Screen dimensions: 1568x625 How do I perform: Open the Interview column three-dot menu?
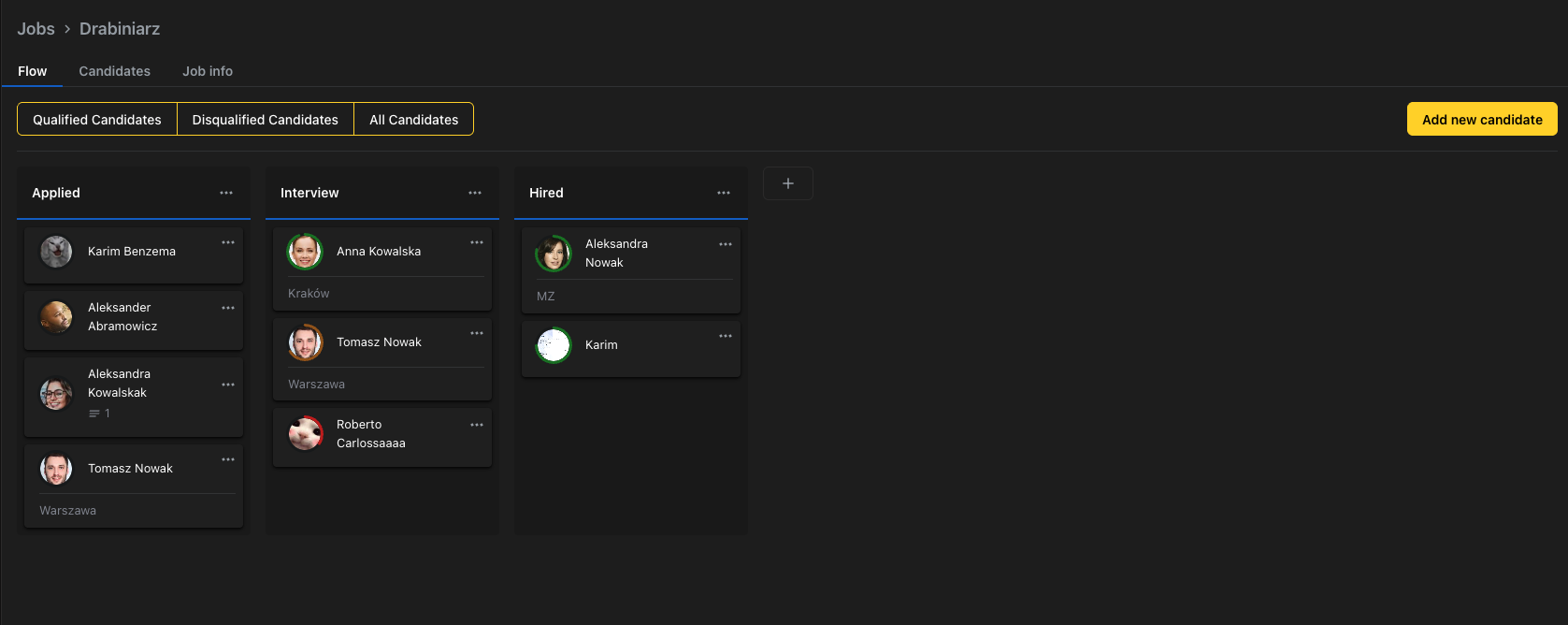tap(475, 193)
